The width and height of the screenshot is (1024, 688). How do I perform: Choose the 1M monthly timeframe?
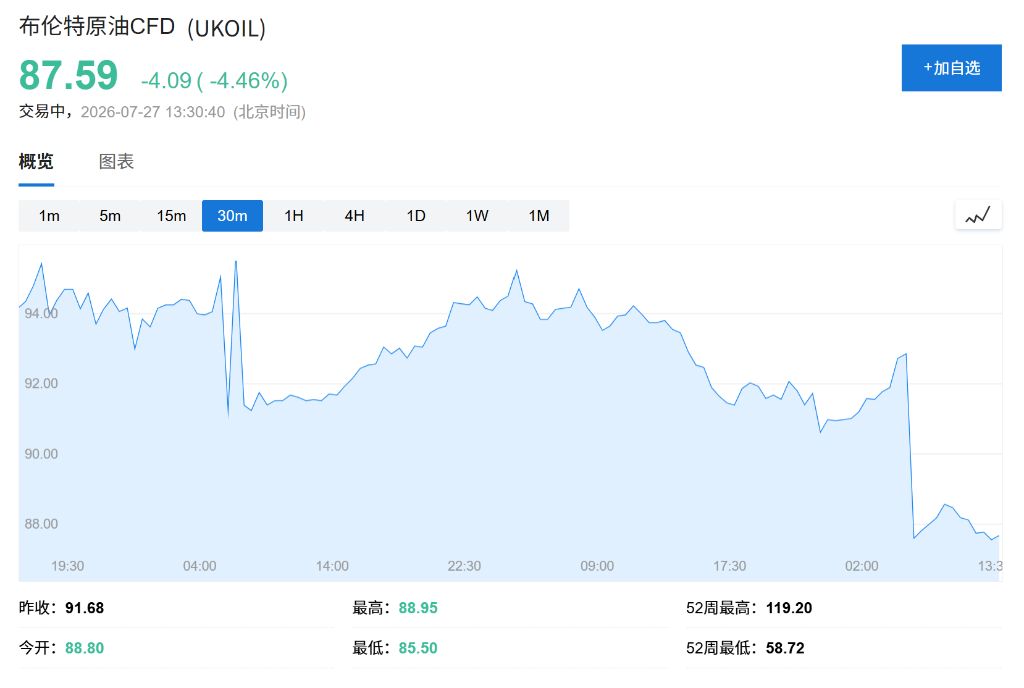click(539, 216)
